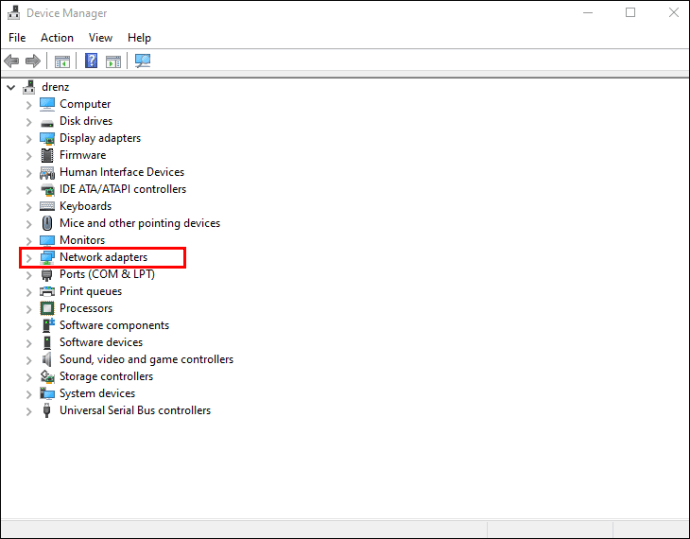
Task: Click the drenz computer root icon
Action: pyautogui.click(x=29, y=87)
